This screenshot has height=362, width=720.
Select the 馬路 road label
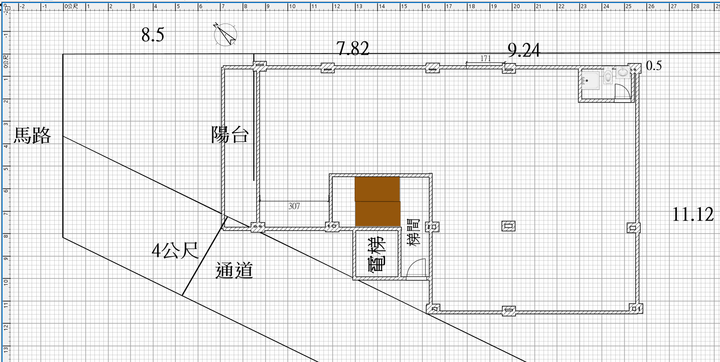pyautogui.click(x=32, y=136)
